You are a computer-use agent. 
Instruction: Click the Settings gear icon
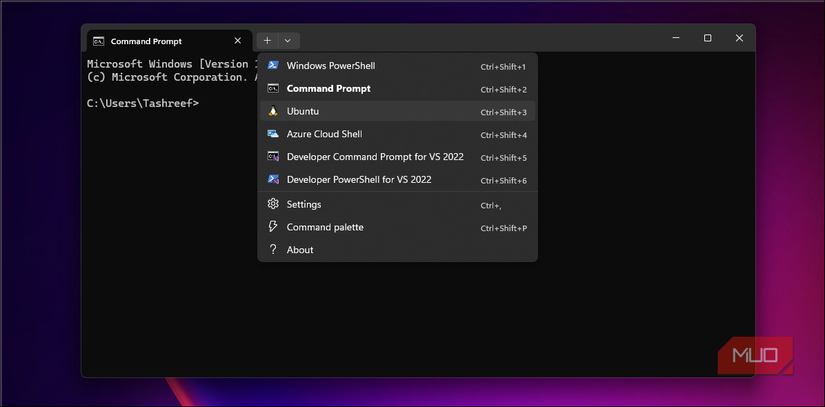pyautogui.click(x=272, y=204)
